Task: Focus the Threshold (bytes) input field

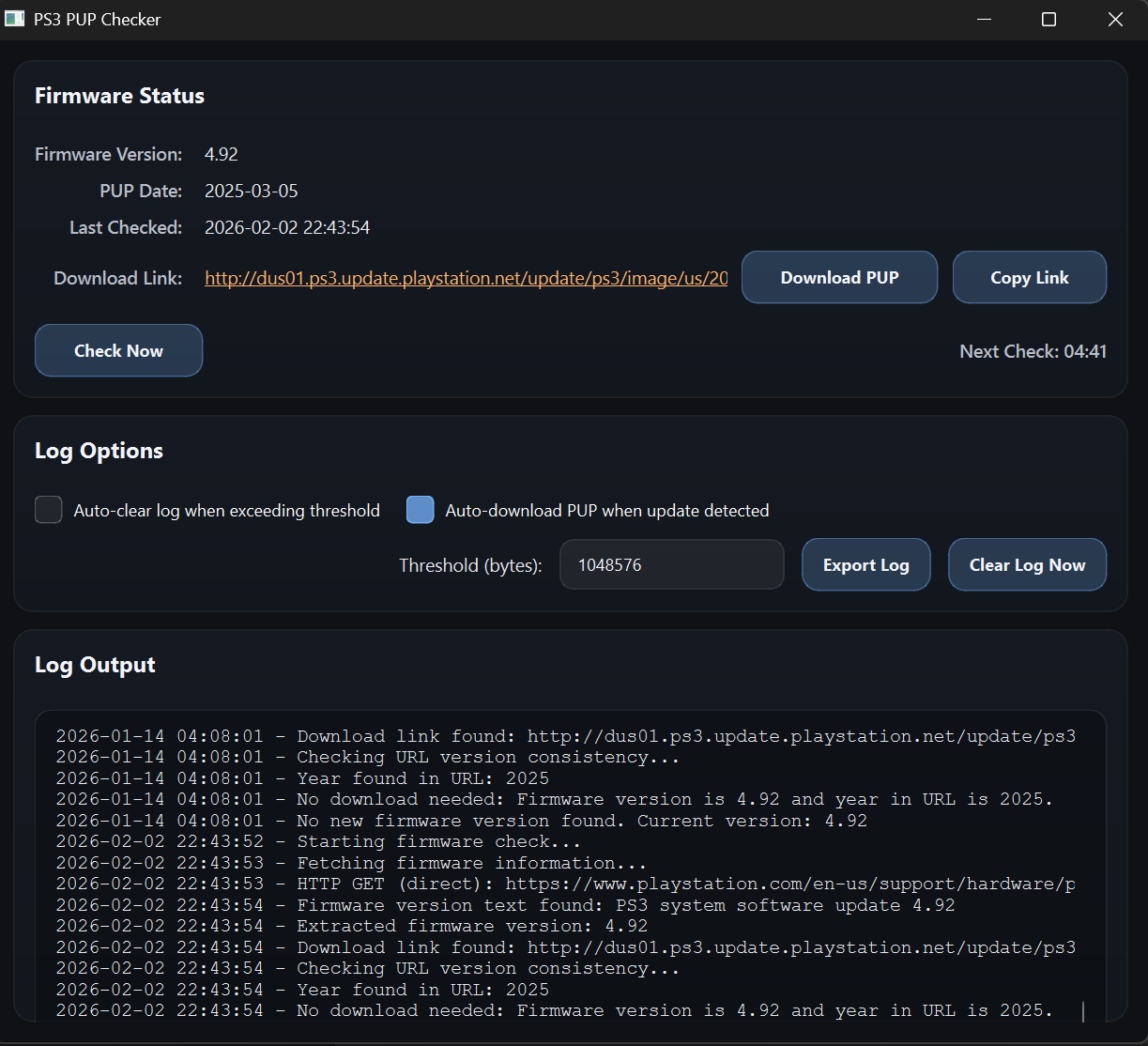Action: tap(672, 564)
